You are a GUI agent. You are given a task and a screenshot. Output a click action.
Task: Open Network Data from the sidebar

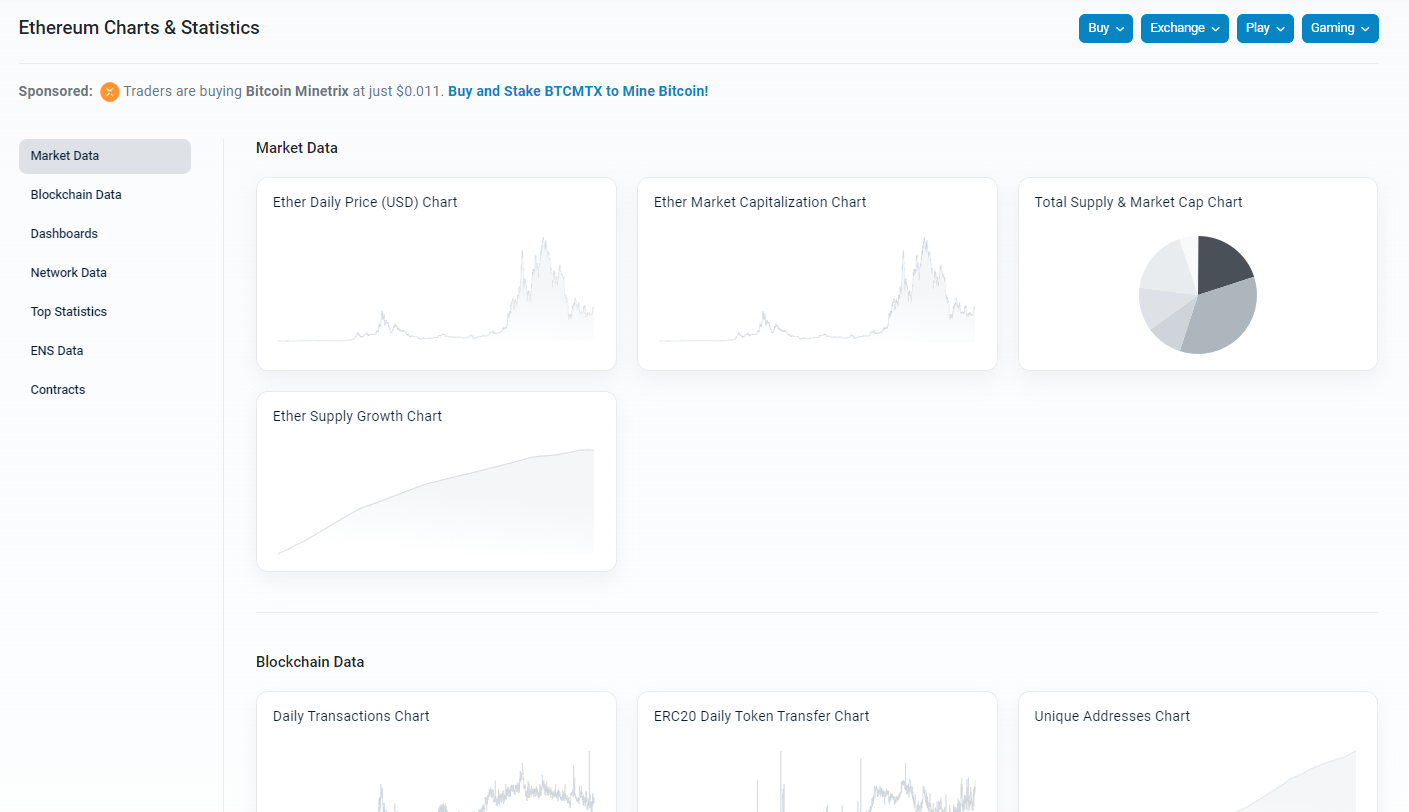(x=68, y=273)
